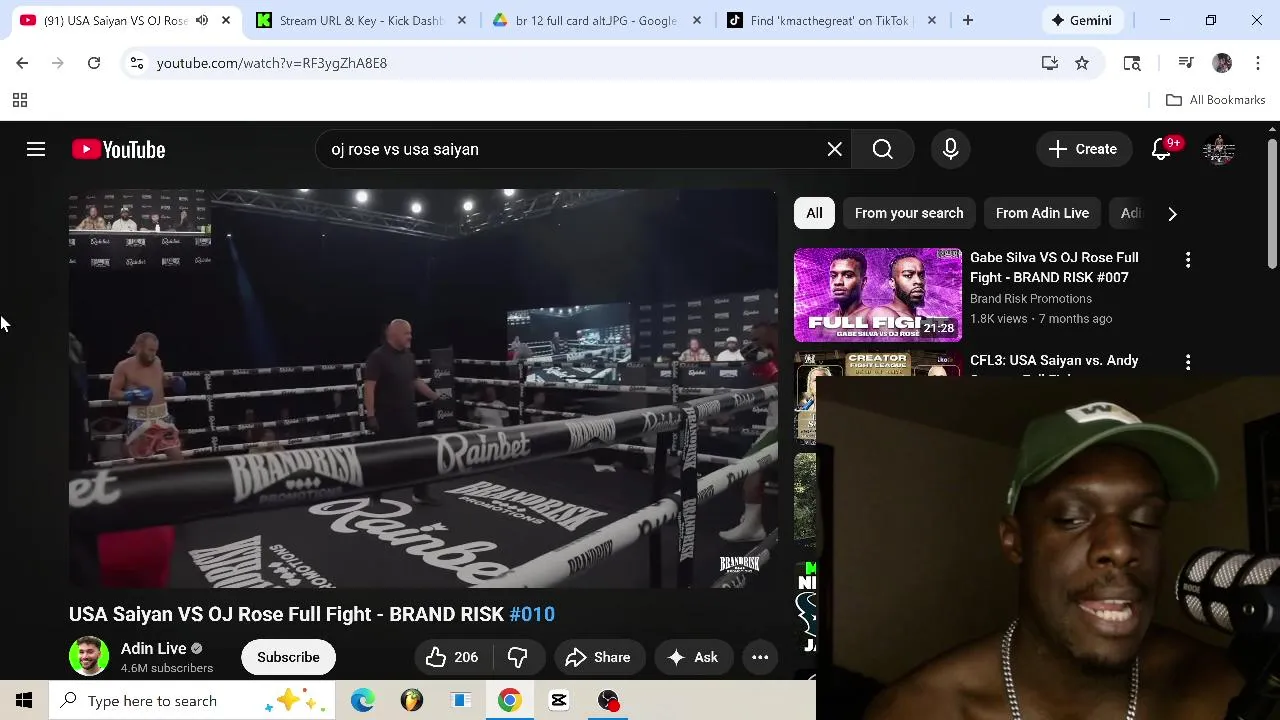Open the media controls icon in Chrome toolbar

(1186, 63)
